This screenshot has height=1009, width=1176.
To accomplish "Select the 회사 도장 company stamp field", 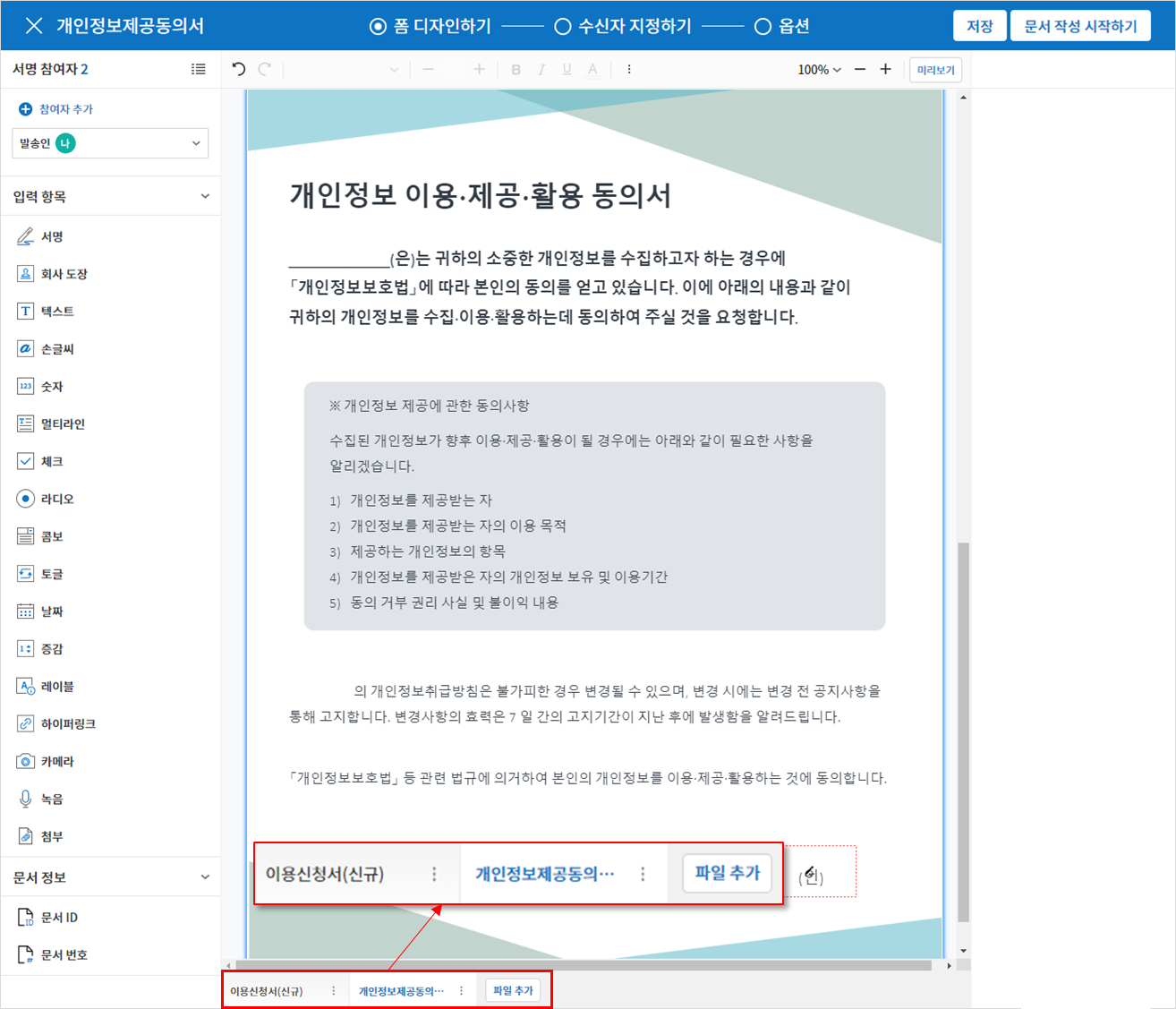I will pyautogui.click(x=52, y=274).
